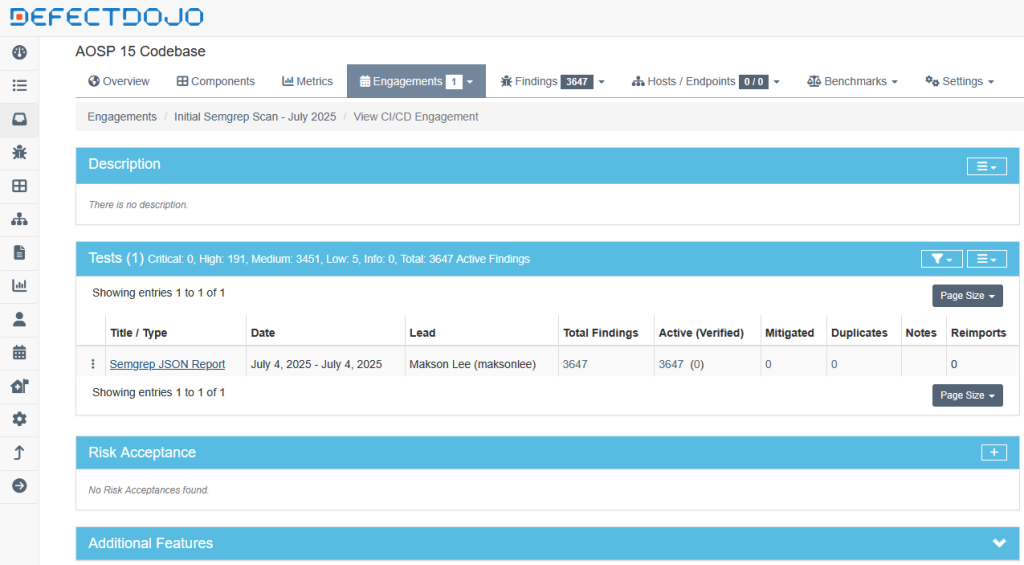This screenshot has width=1024, height=565.
Task: Click the Tests (1) panel heading
Action: (x=116, y=258)
